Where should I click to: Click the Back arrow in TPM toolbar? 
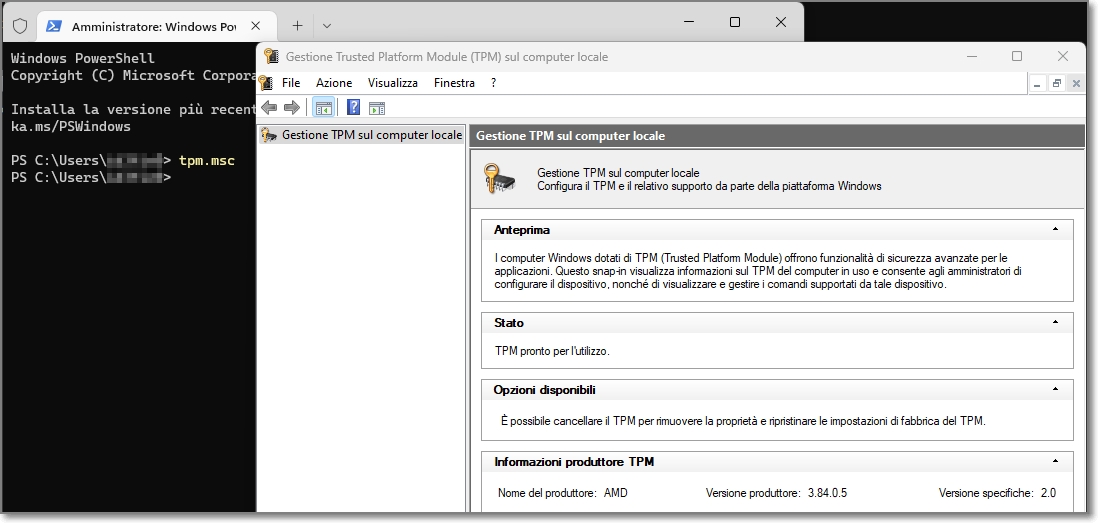tap(269, 107)
